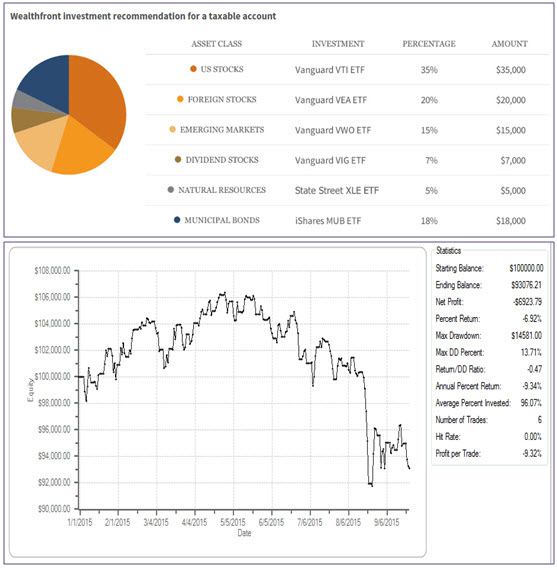Click Vanguard VTI ETF investment
Image resolution: width=557 pixels, height=568 pixels.
[330, 70]
